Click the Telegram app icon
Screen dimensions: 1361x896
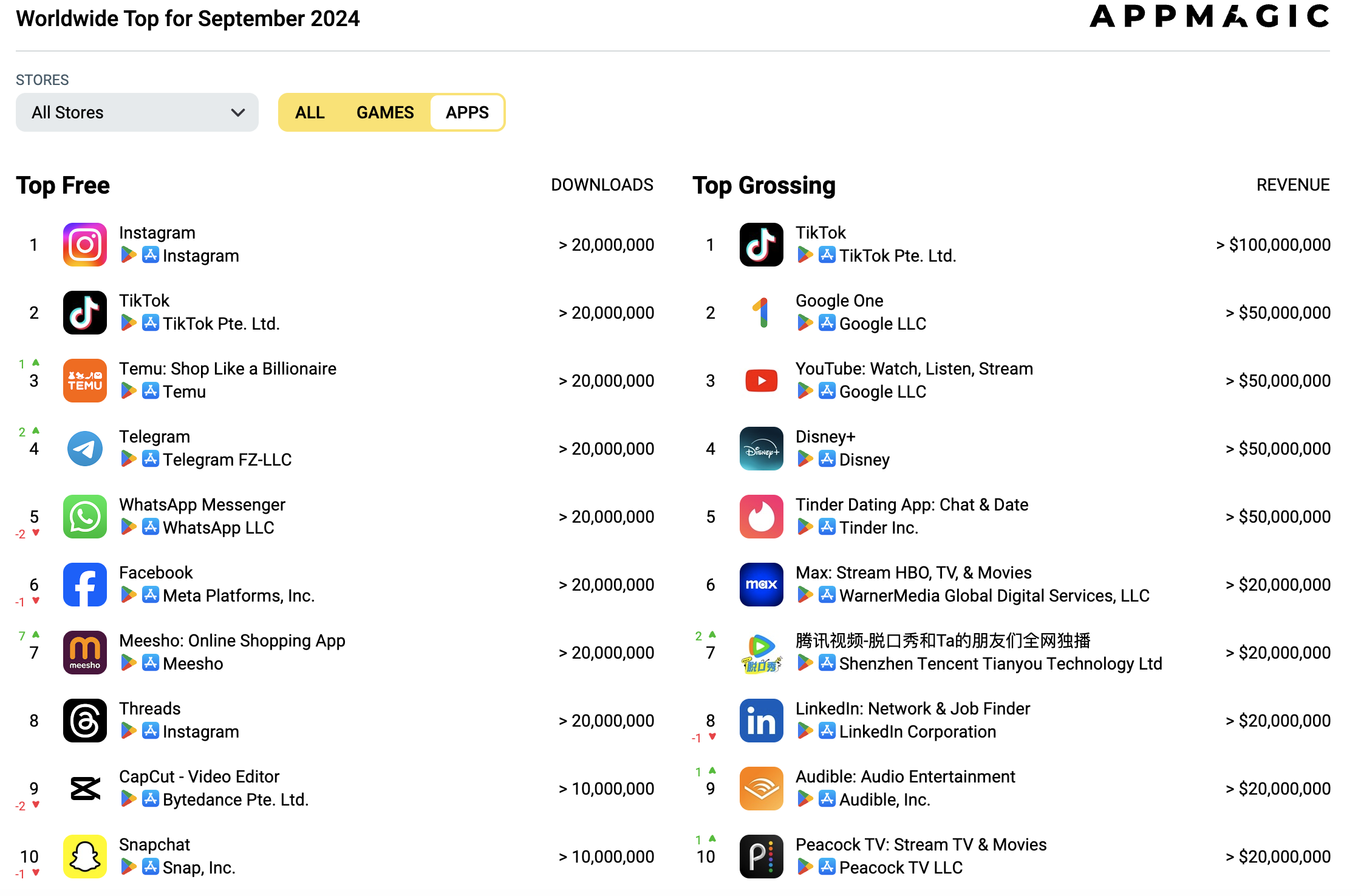pyautogui.click(x=84, y=449)
